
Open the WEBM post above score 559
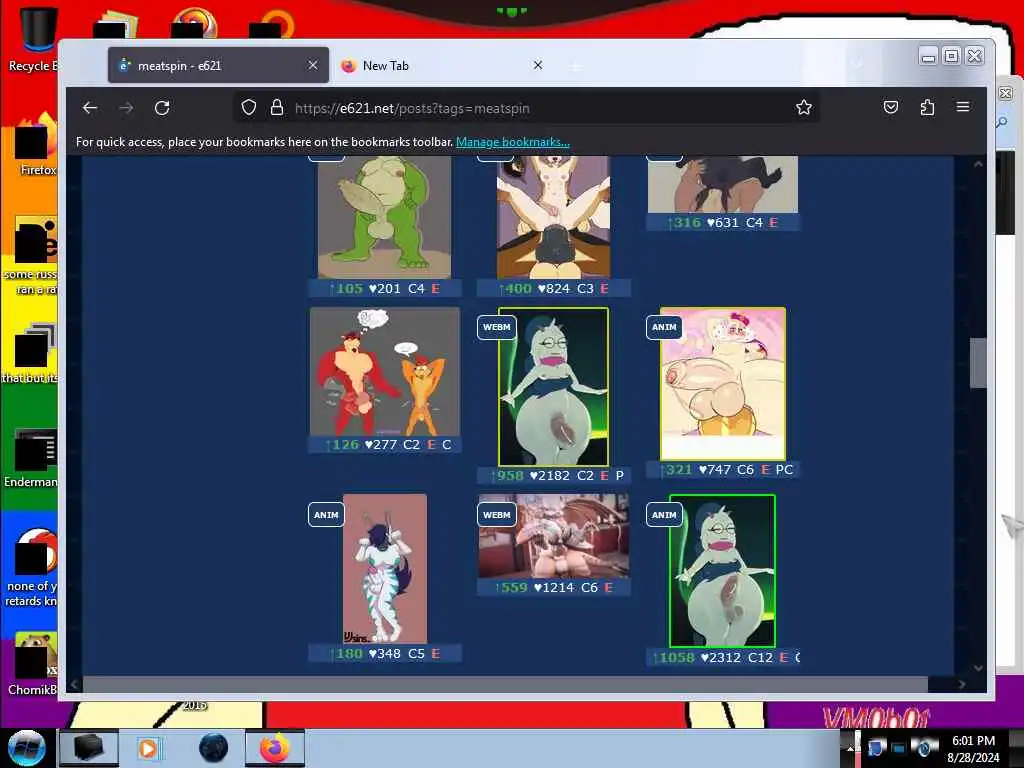[554, 536]
